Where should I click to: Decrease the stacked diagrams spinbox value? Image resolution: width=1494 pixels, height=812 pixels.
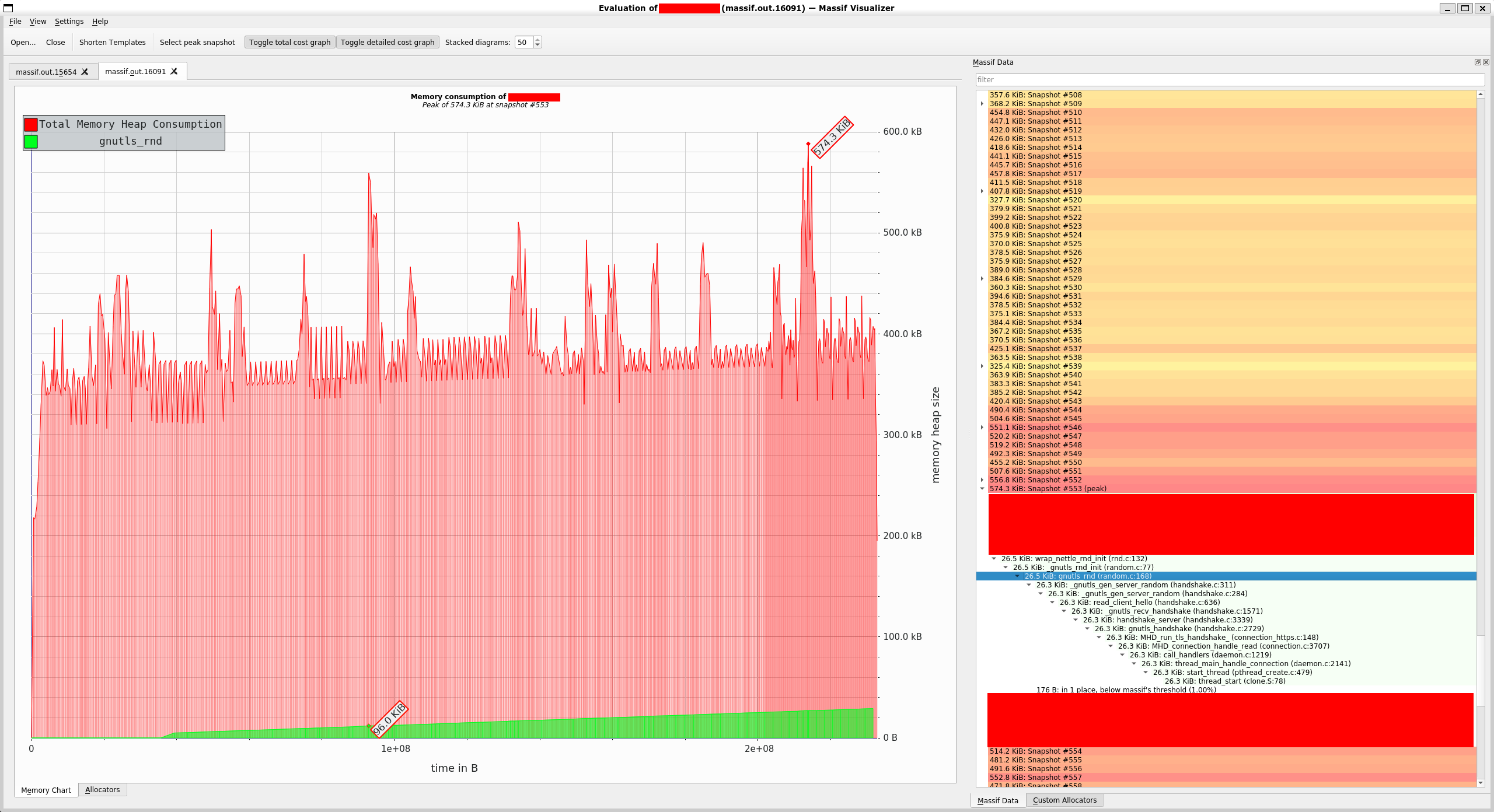coord(537,45)
